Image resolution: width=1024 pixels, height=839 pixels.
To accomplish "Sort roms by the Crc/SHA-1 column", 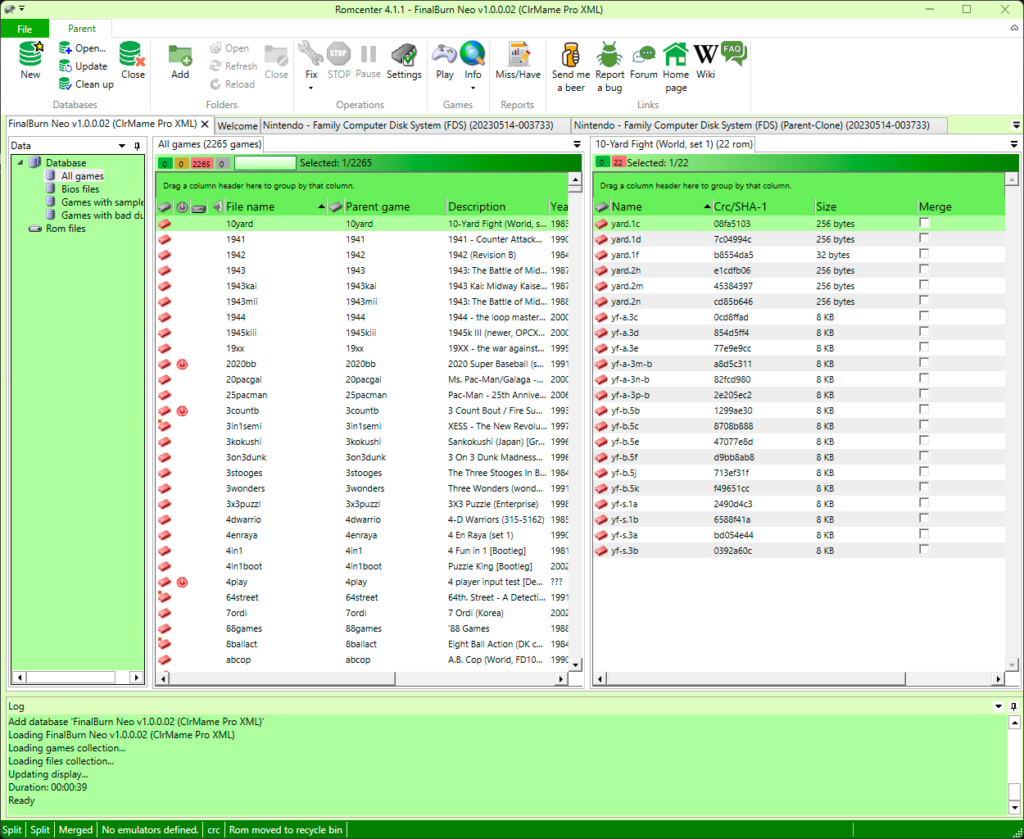I will (x=762, y=207).
